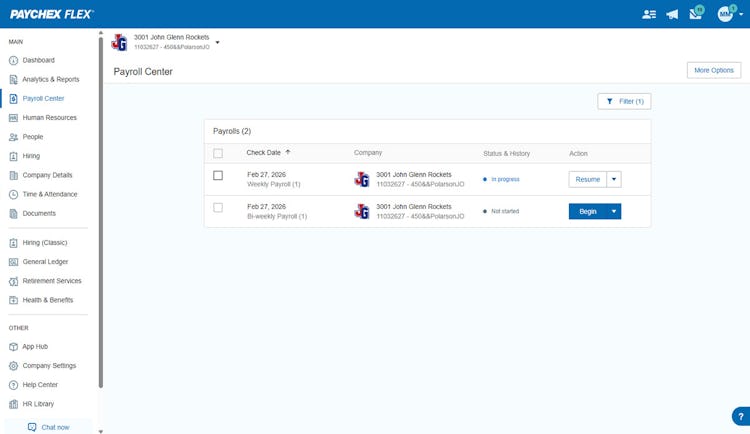Open the announcements megaphone icon
The width and height of the screenshot is (750, 434).
pyautogui.click(x=672, y=14)
